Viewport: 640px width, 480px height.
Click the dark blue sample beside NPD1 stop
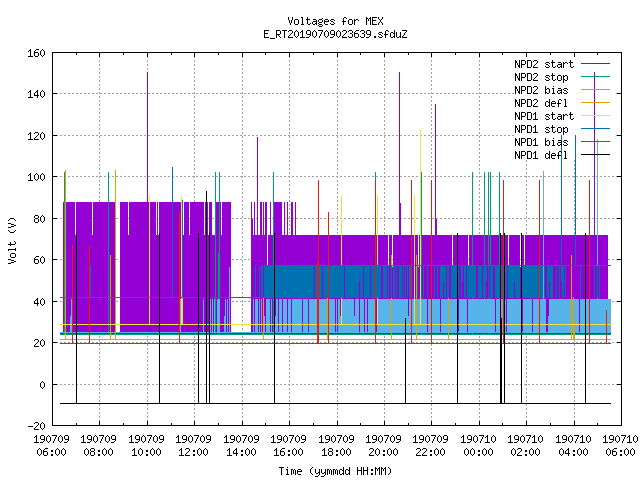click(596, 129)
